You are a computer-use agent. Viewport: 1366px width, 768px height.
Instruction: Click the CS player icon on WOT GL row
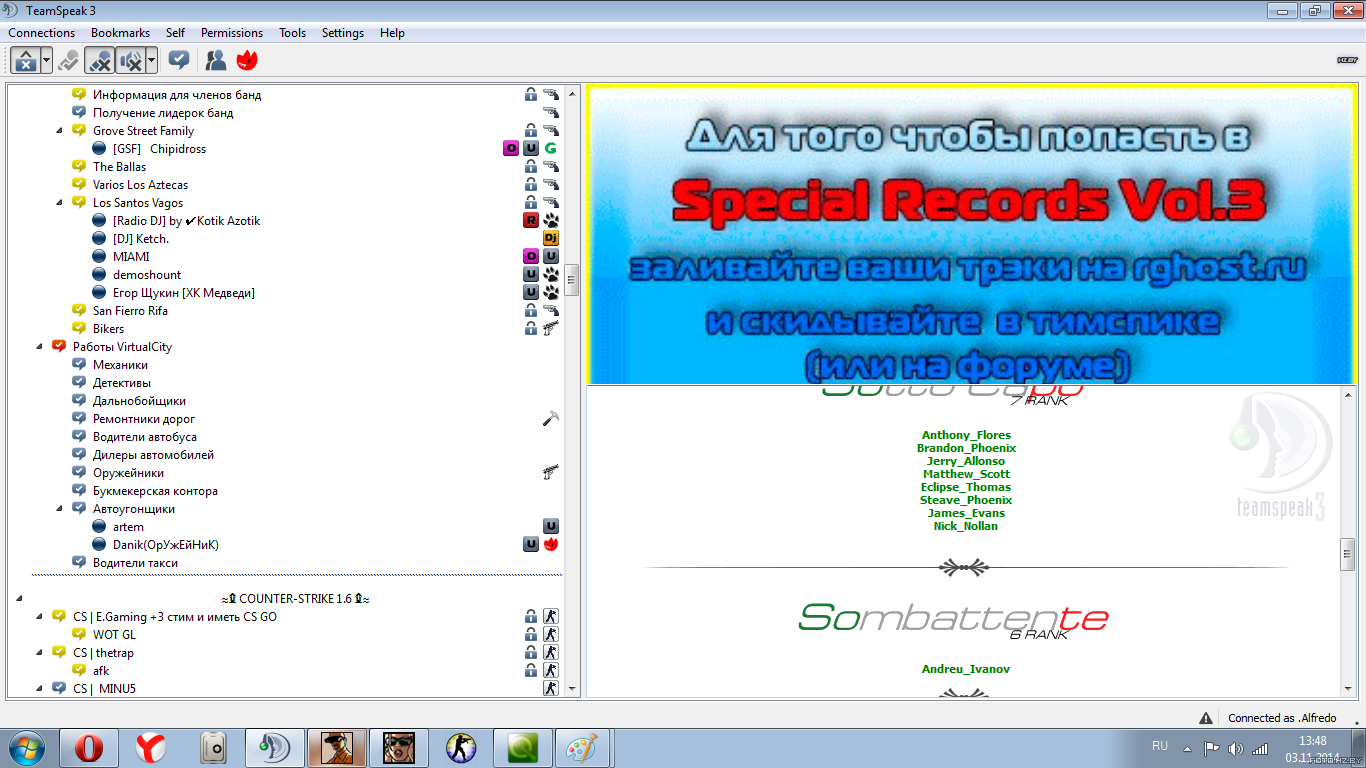coord(551,635)
